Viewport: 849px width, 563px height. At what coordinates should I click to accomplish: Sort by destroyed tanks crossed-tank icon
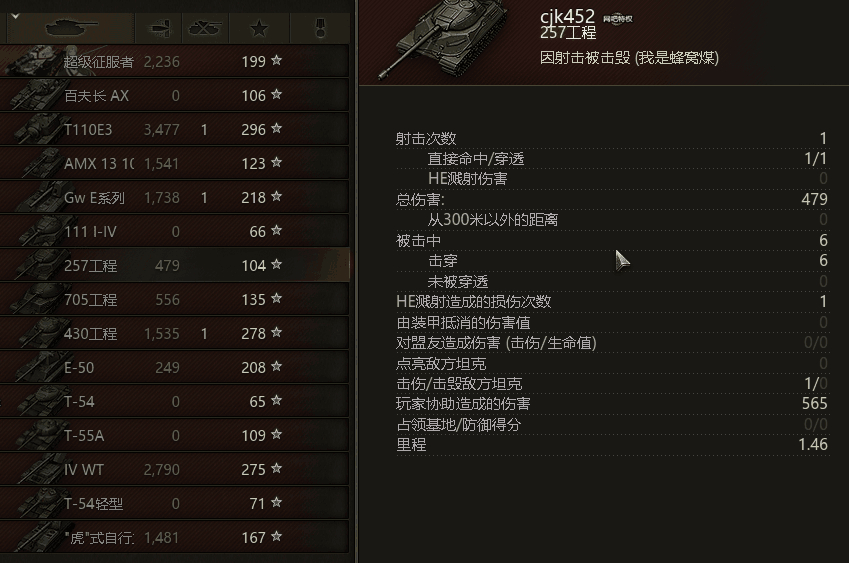[x=205, y=28]
